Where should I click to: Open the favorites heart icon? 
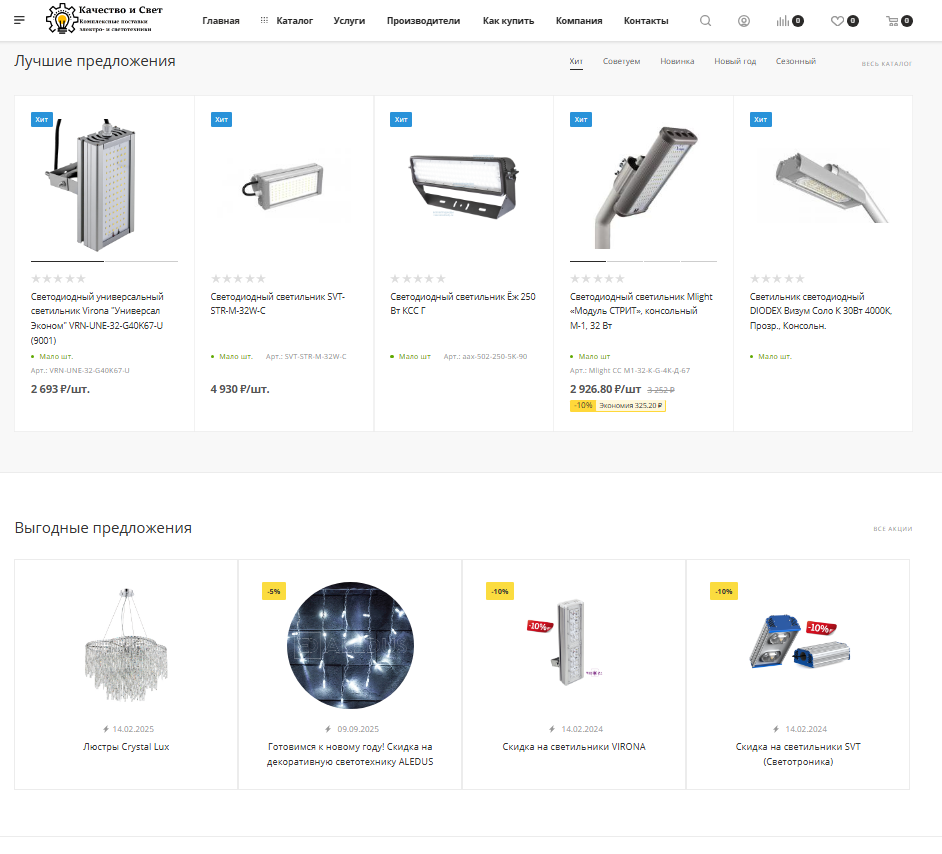[837, 21]
